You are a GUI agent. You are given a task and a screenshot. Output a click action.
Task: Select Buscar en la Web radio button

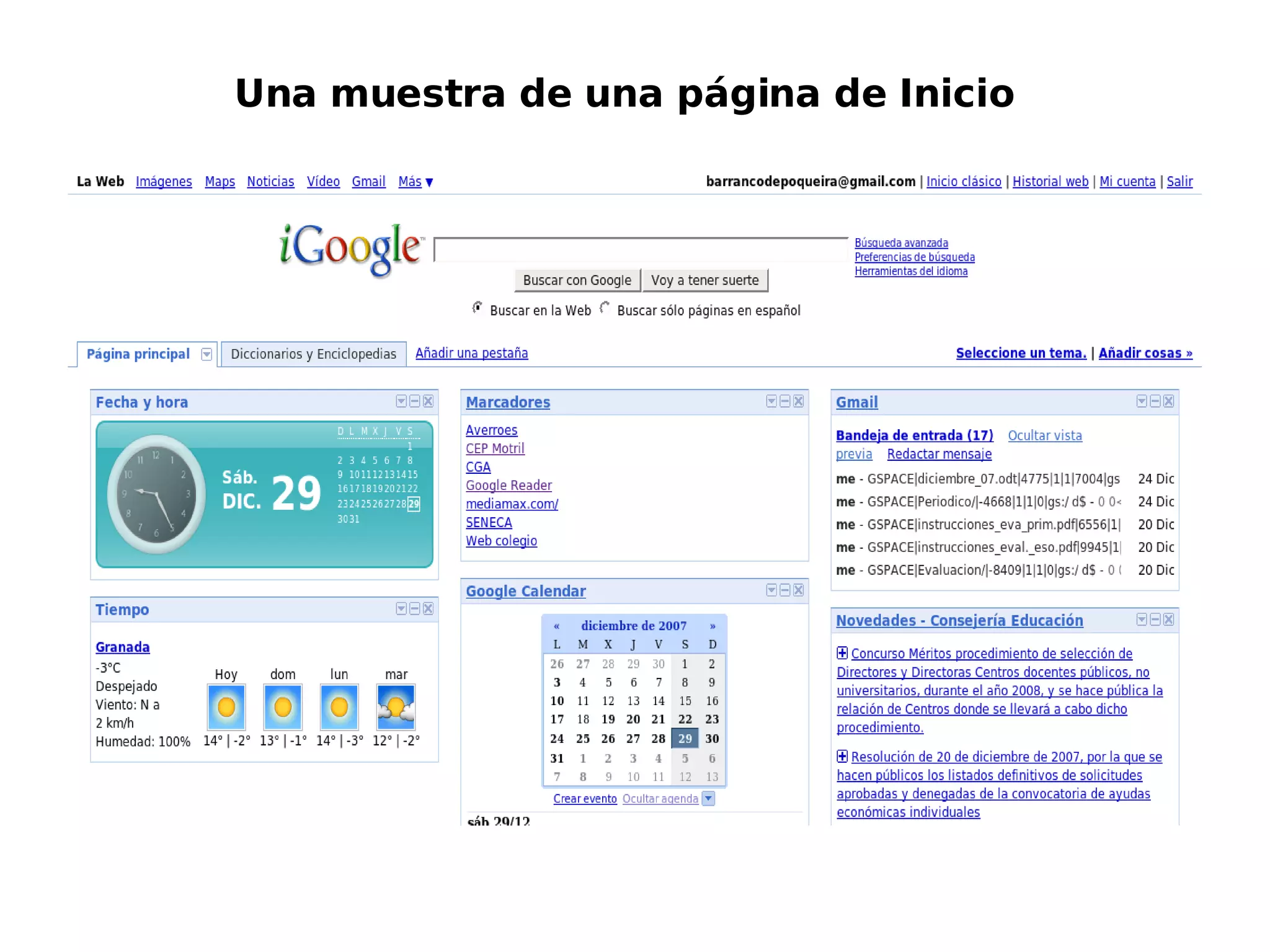point(477,308)
